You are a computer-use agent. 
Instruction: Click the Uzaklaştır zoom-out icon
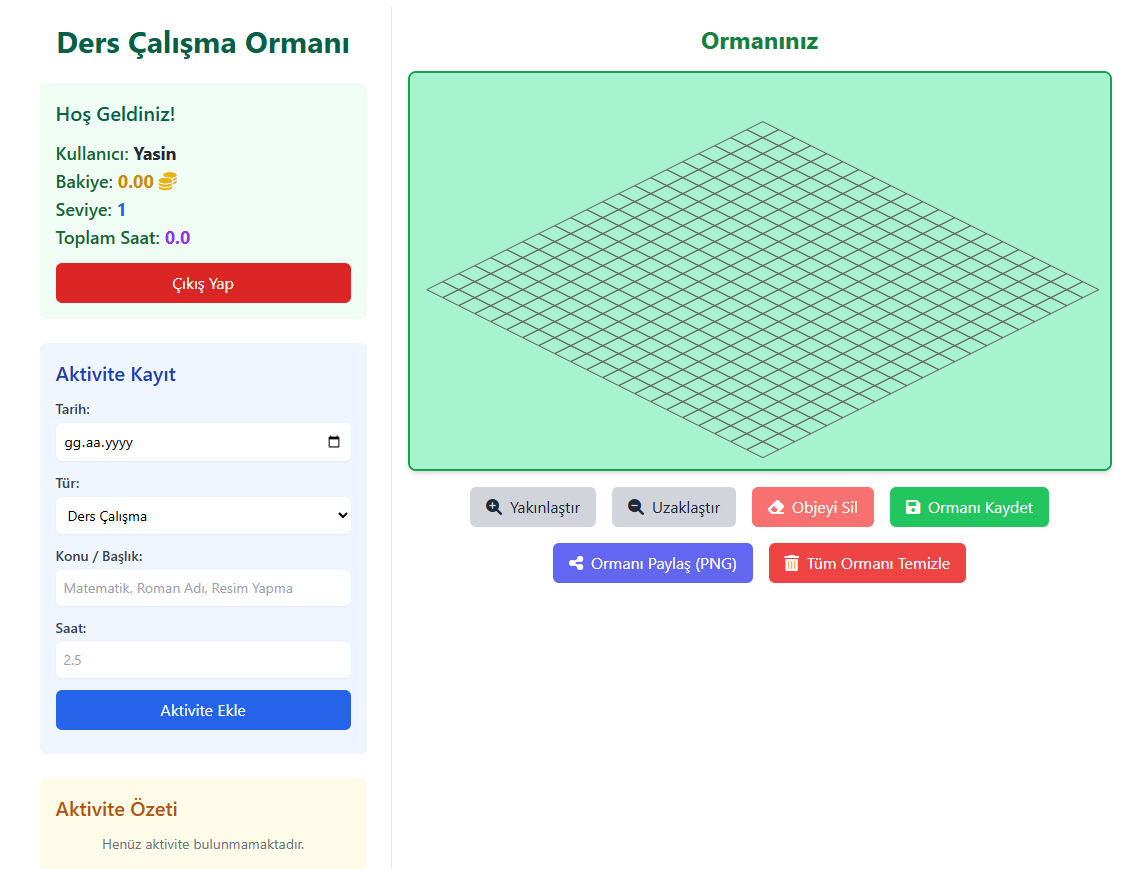click(634, 507)
